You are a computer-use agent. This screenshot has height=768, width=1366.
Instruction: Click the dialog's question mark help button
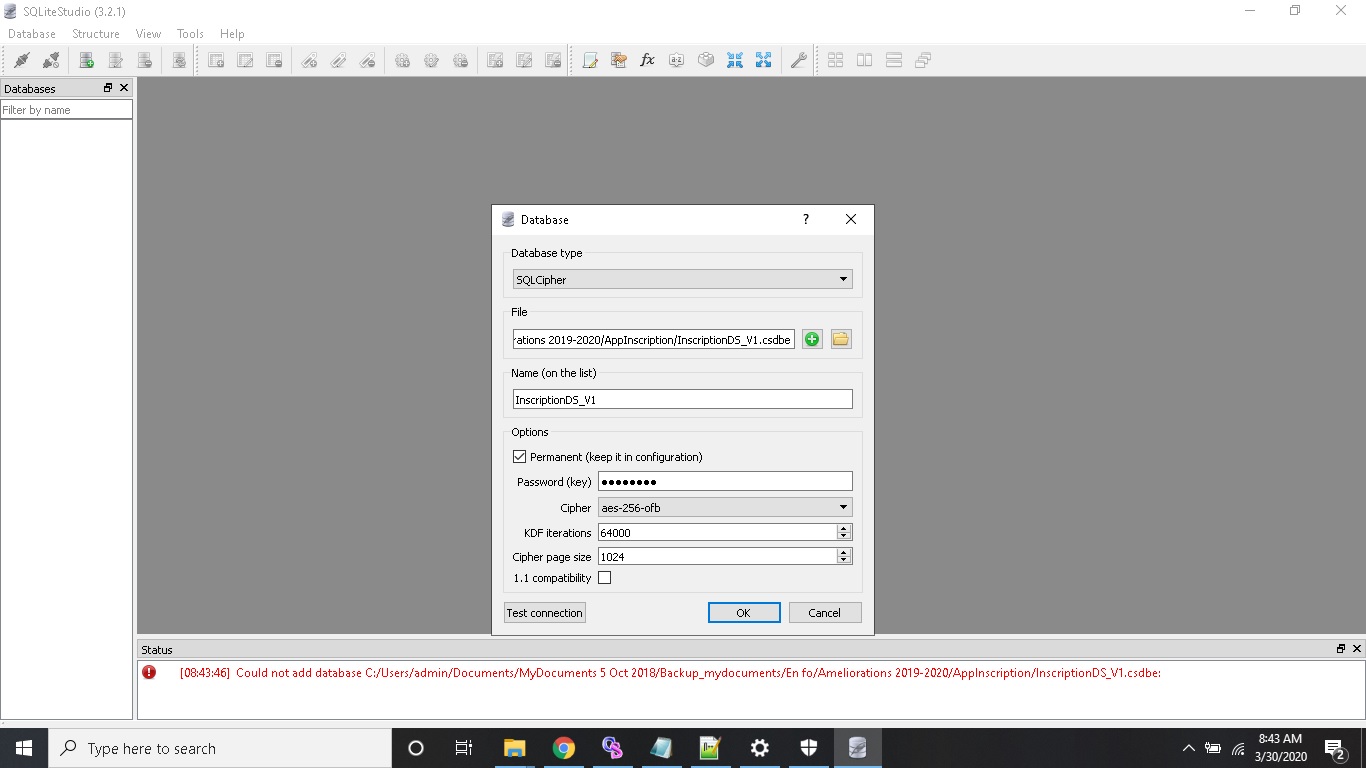(x=806, y=219)
